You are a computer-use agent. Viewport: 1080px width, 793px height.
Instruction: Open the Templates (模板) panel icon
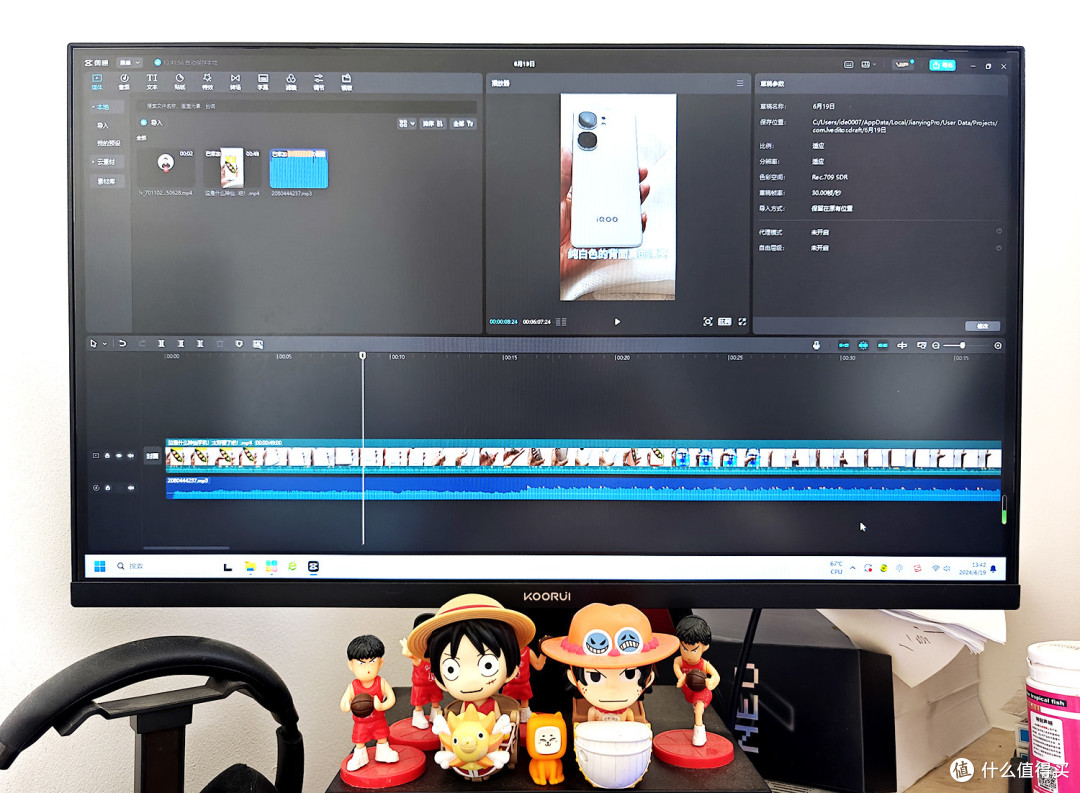pos(346,82)
